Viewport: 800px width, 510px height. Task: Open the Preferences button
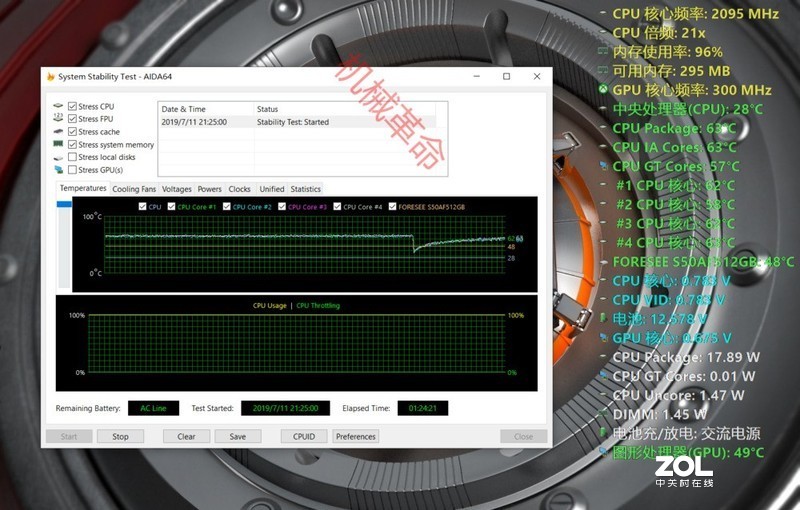pyautogui.click(x=356, y=437)
